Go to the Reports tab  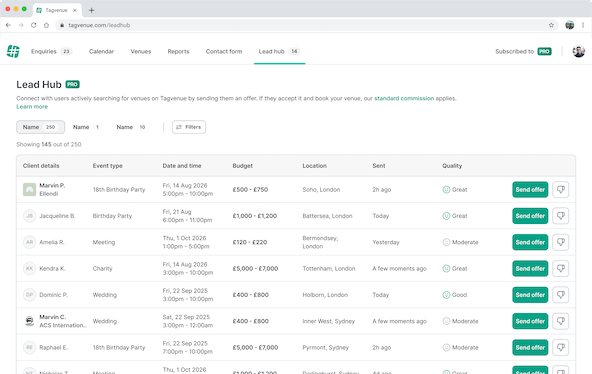pyautogui.click(x=178, y=51)
